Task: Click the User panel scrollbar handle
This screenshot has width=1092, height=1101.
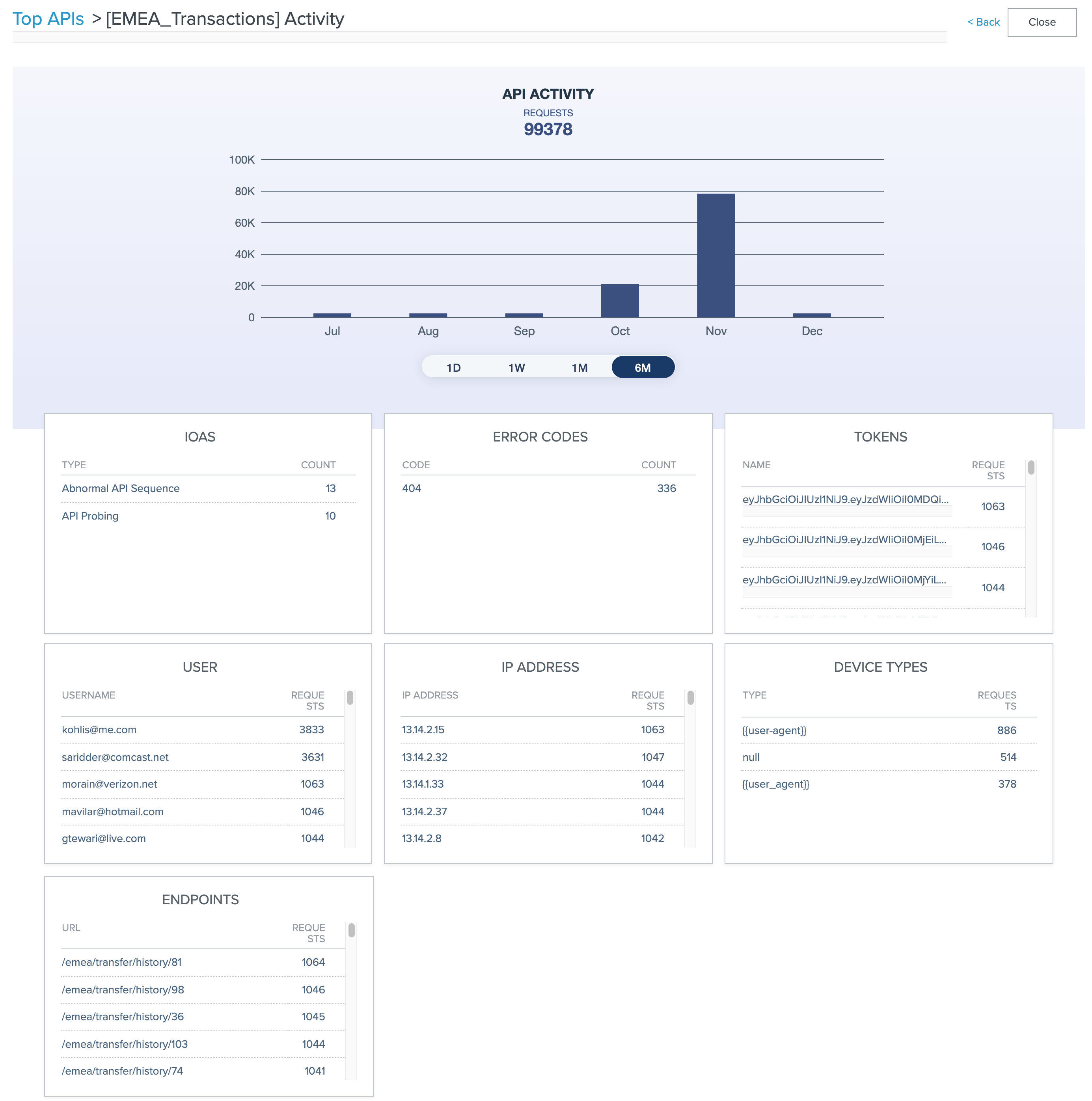Action: pyautogui.click(x=350, y=697)
